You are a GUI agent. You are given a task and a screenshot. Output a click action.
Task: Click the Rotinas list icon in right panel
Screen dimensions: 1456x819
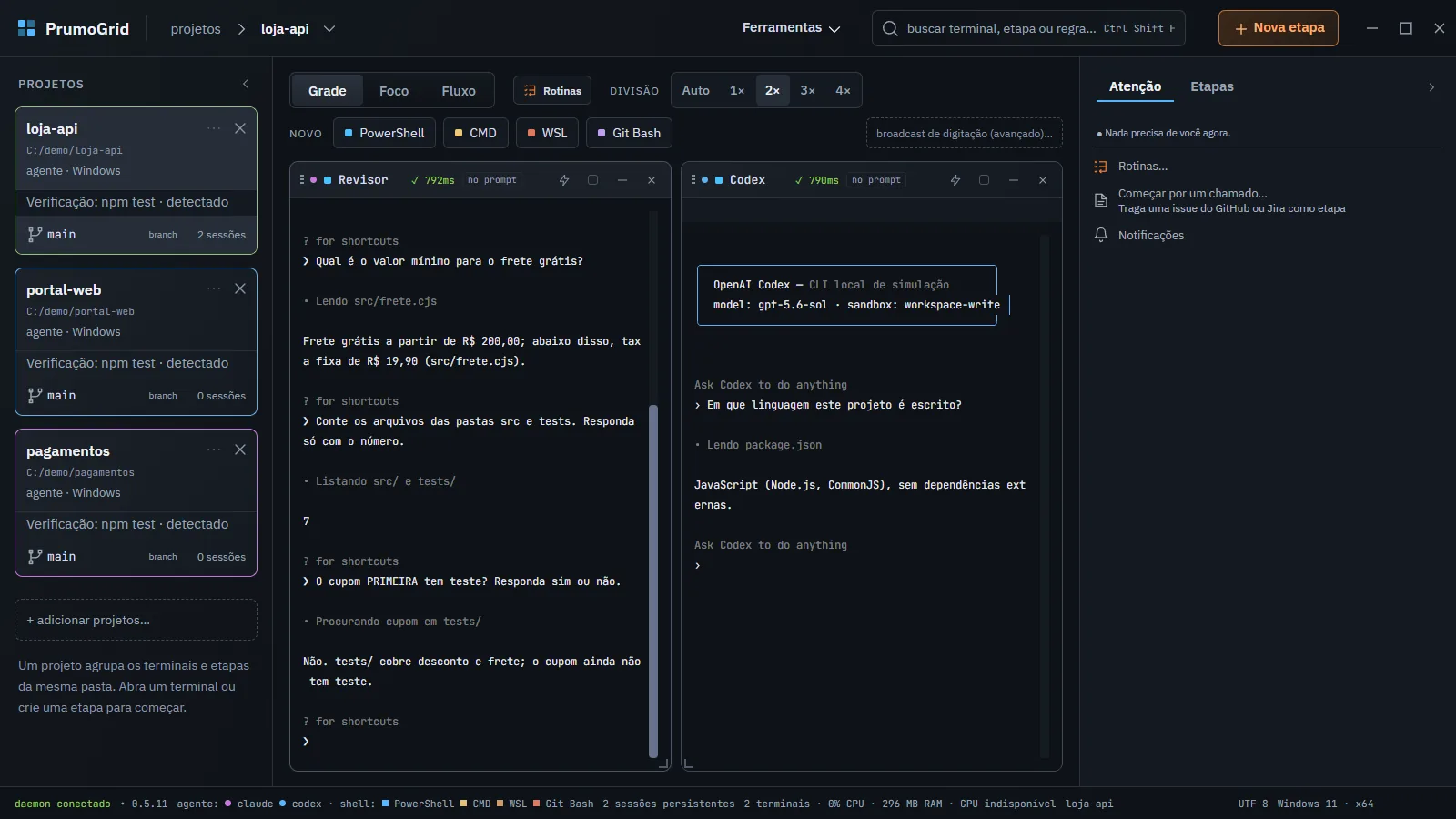(1101, 167)
